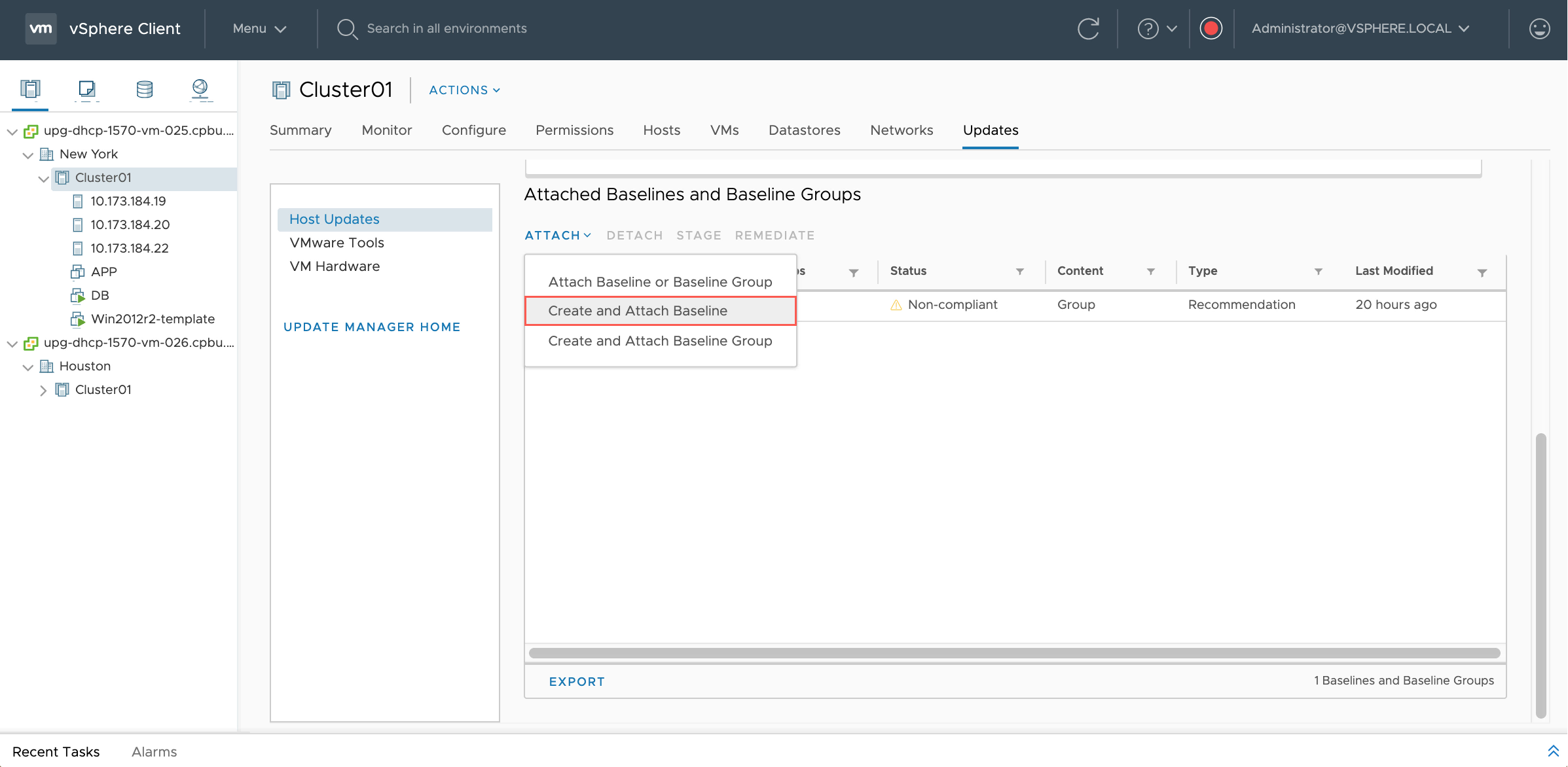Open the VMs and Templates inventory icon

coord(87,88)
